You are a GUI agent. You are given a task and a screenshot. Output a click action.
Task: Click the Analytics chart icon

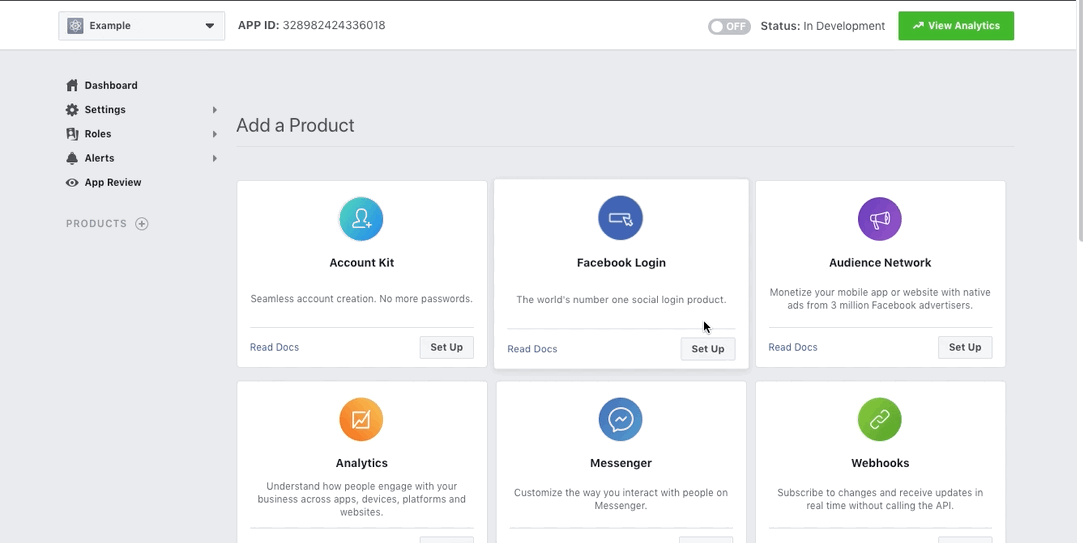tap(361, 419)
